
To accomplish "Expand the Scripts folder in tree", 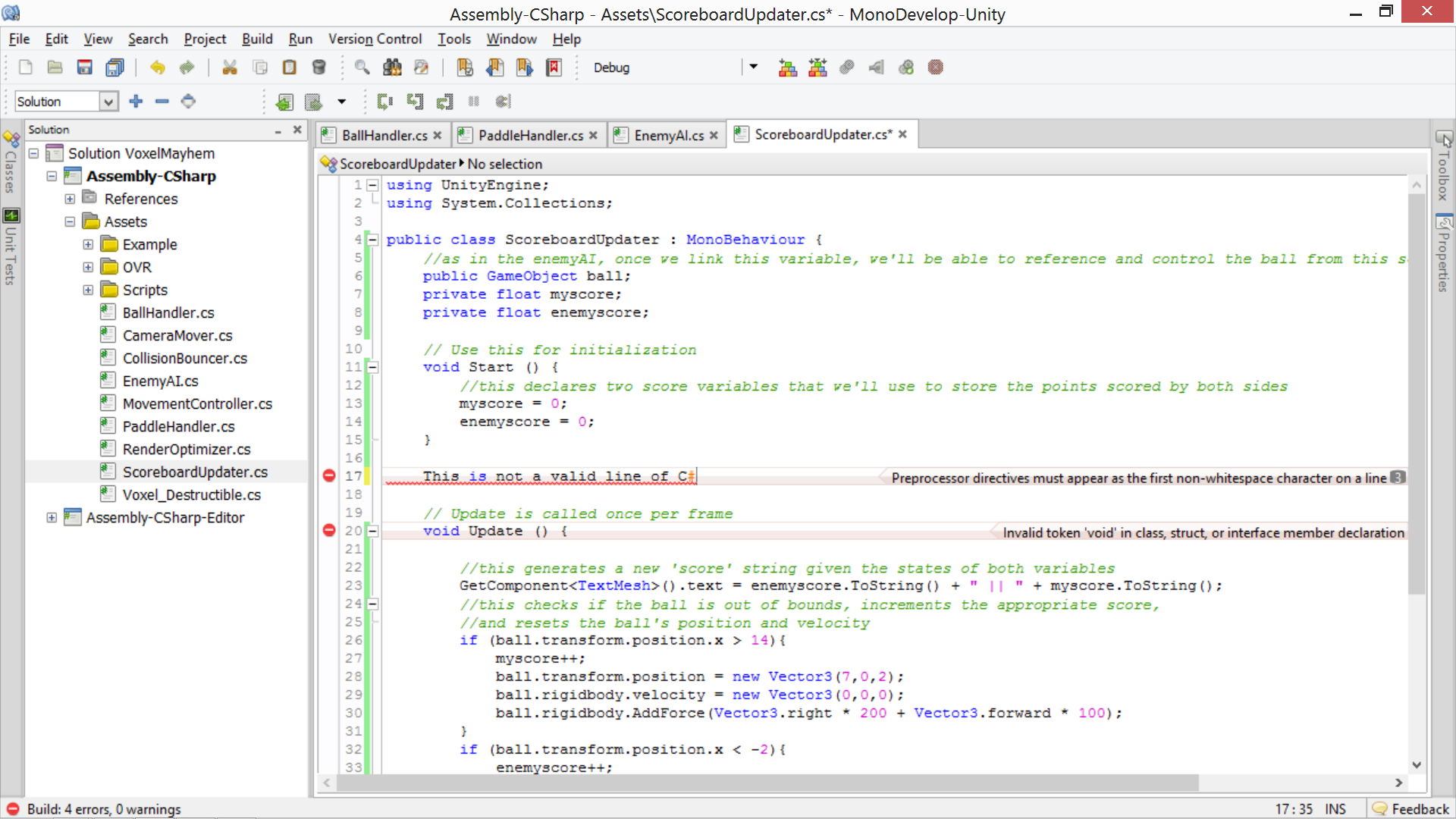I will point(88,290).
